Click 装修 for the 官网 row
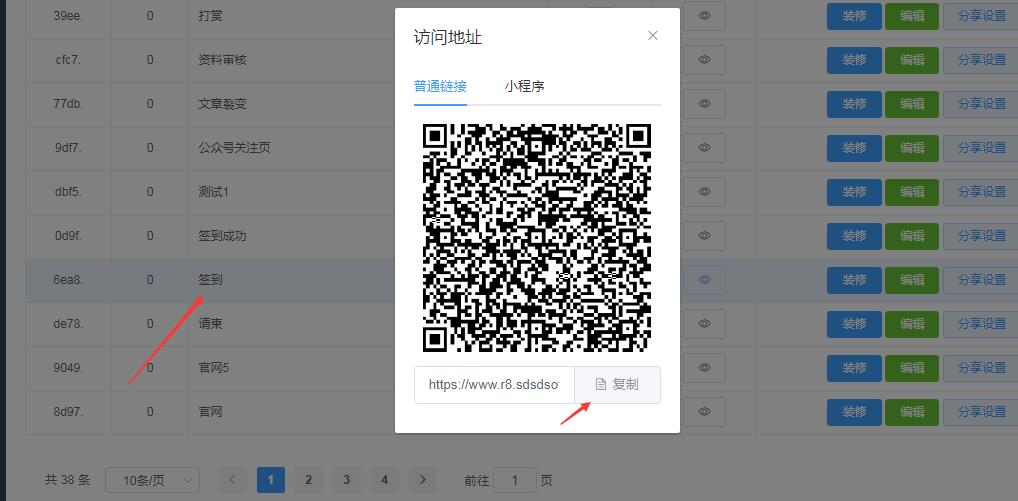 [854, 412]
